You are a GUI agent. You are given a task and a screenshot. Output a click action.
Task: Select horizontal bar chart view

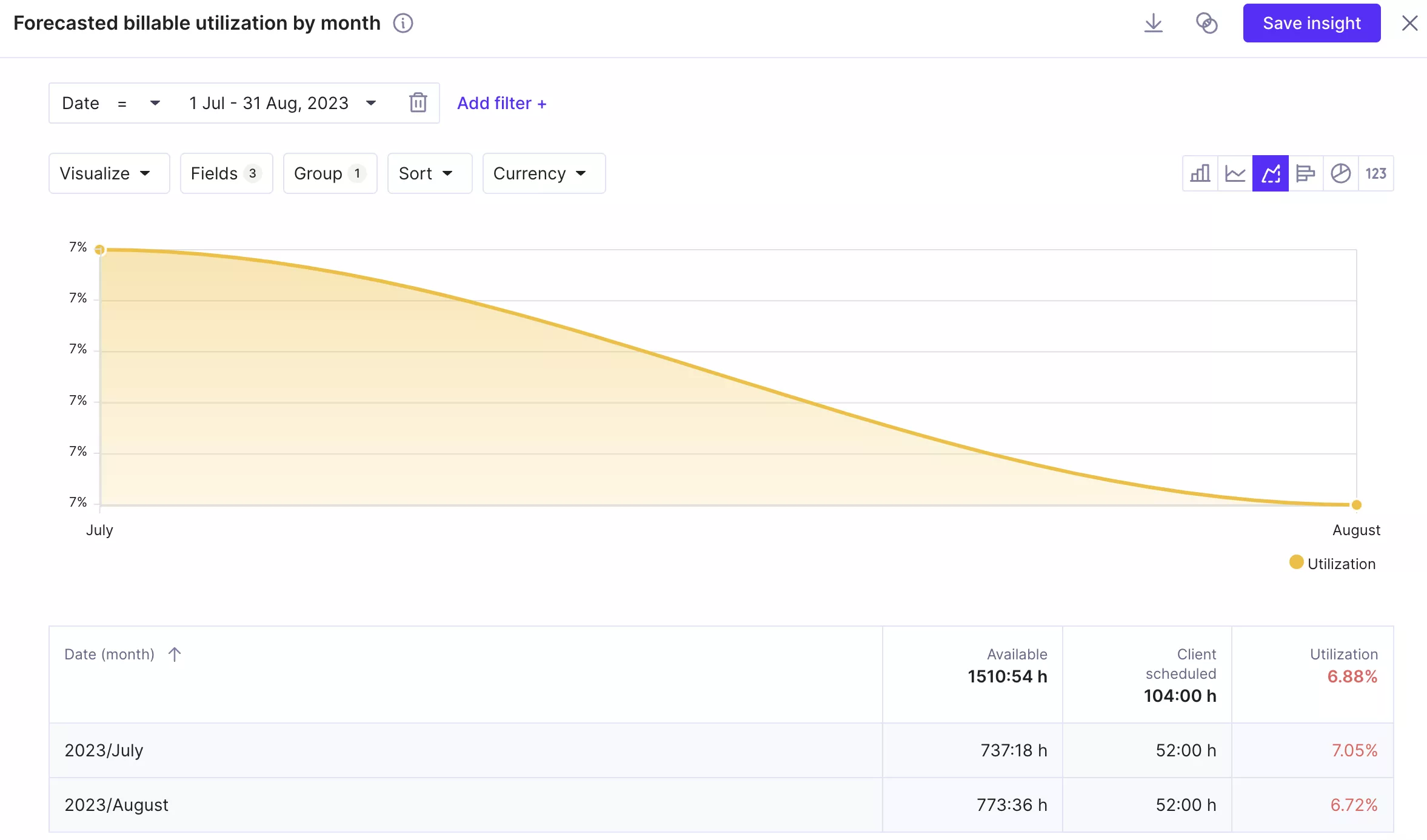pos(1305,174)
